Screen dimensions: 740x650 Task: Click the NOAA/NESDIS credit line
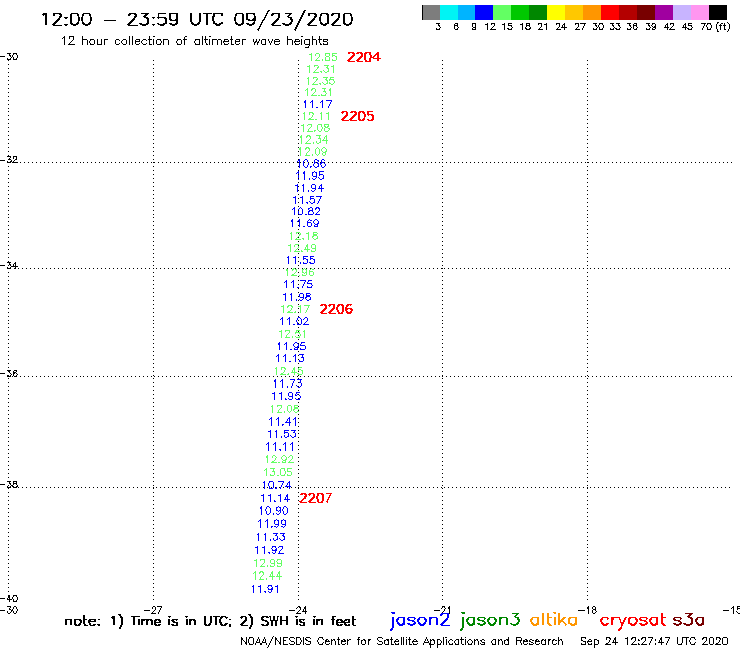click(402, 642)
